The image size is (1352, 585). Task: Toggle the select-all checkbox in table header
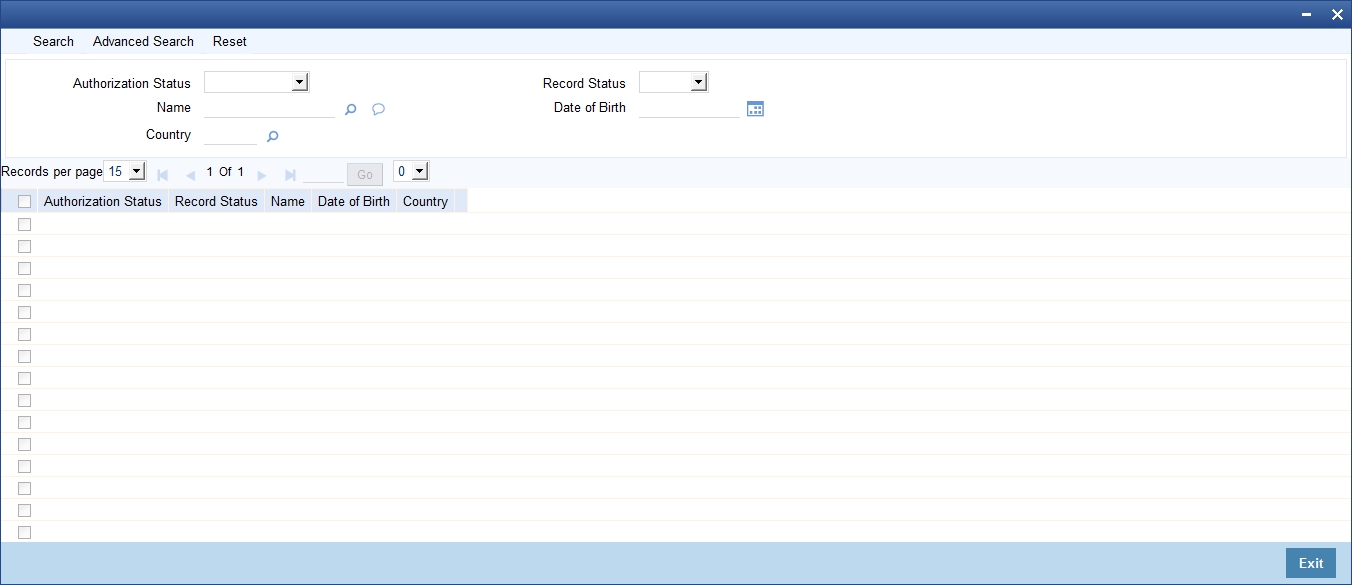24,201
